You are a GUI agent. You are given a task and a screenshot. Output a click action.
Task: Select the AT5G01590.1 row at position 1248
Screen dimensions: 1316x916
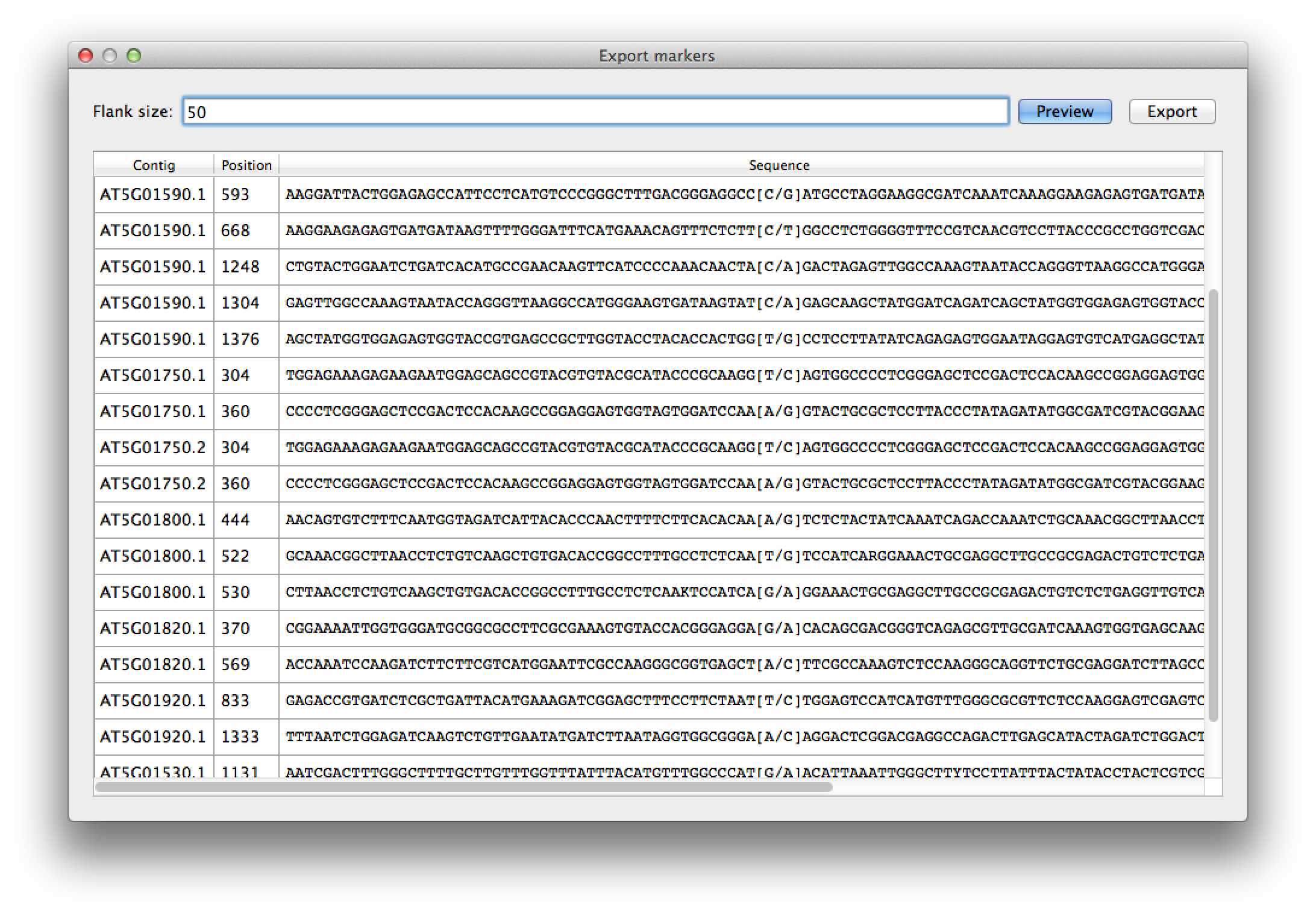(152, 267)
